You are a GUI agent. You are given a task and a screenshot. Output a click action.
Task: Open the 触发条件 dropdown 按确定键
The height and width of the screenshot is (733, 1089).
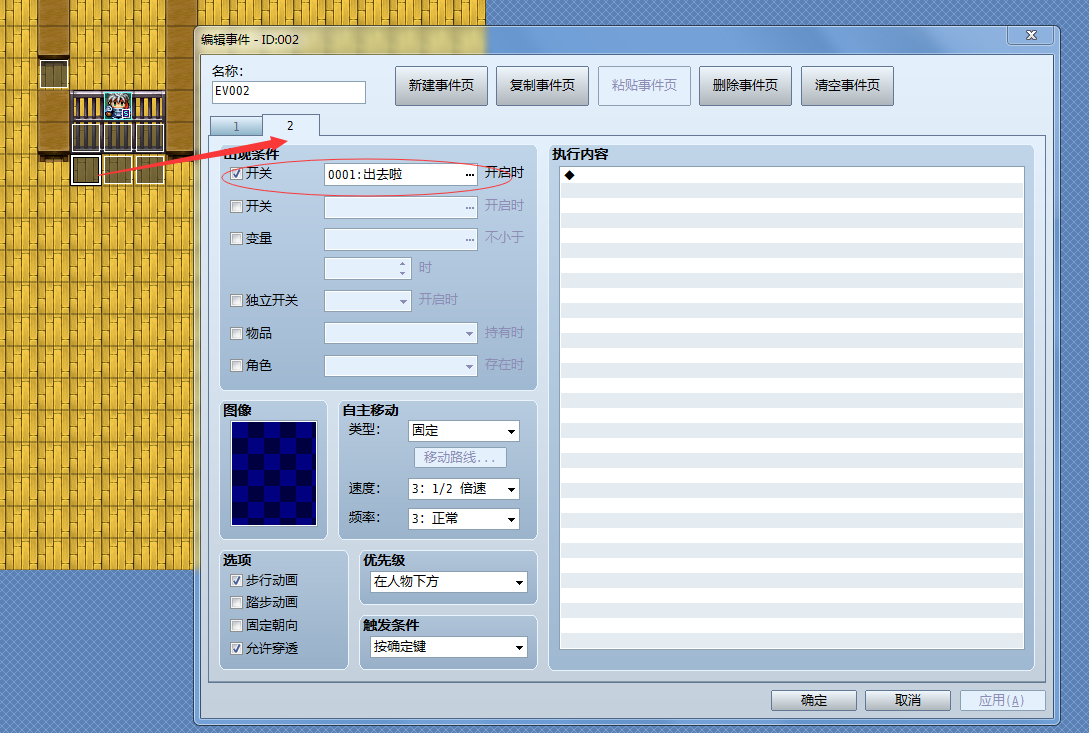pyautogui.click(x=449, y=647)
